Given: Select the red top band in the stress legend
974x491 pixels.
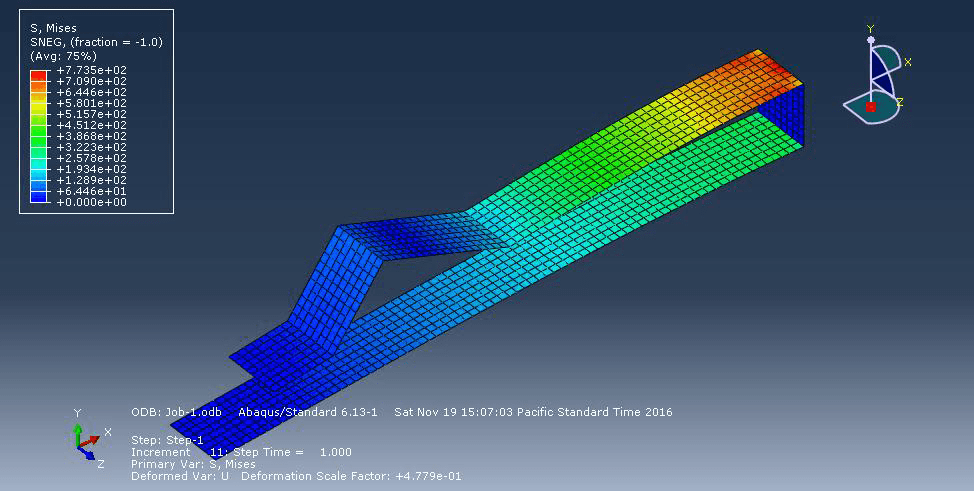Looking at the screenshot, I should [x=39, y=76].
